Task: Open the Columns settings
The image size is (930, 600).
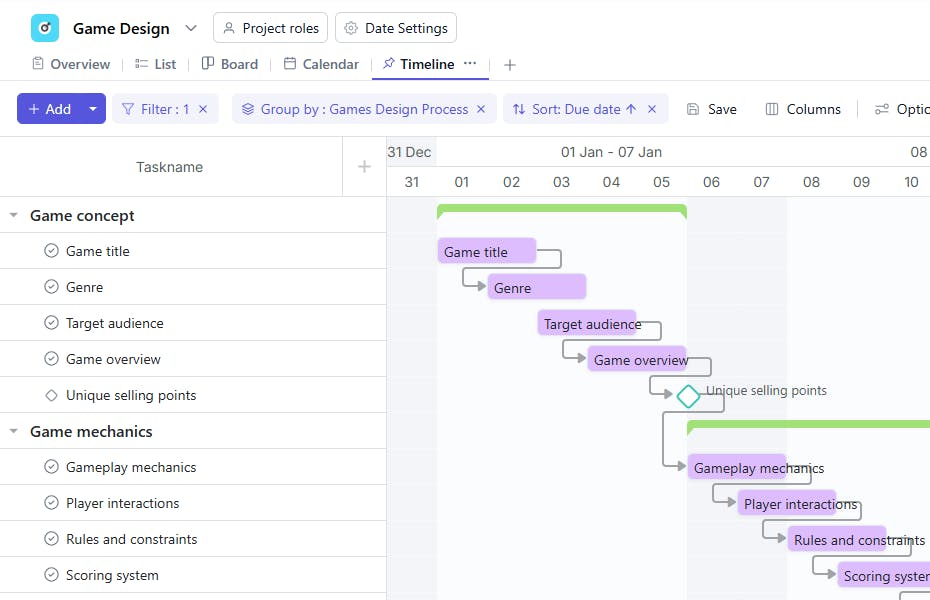Action: click(x=803, y=109)
